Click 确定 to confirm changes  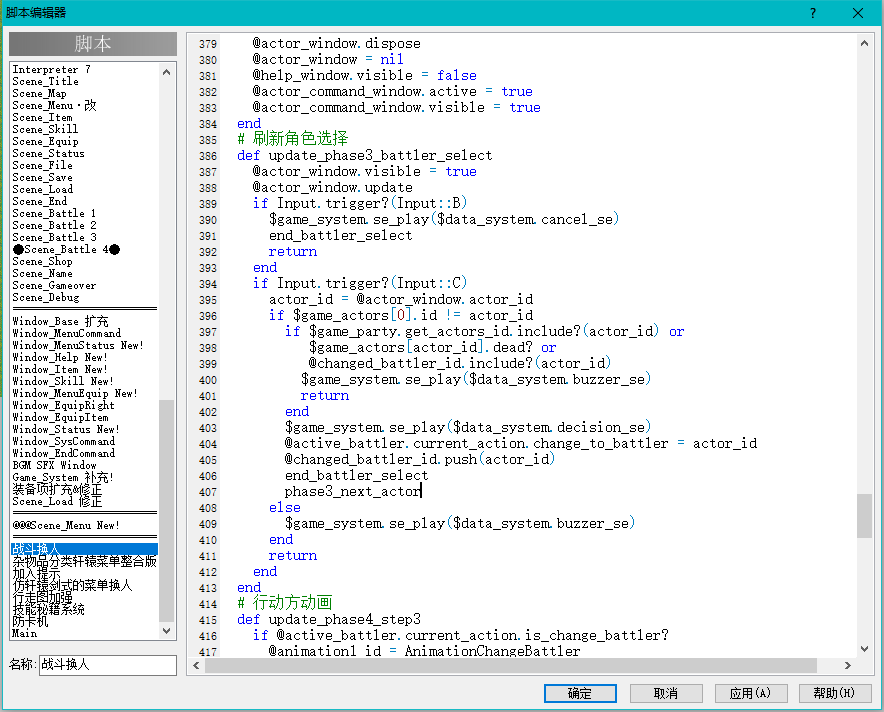click(580, 693)
